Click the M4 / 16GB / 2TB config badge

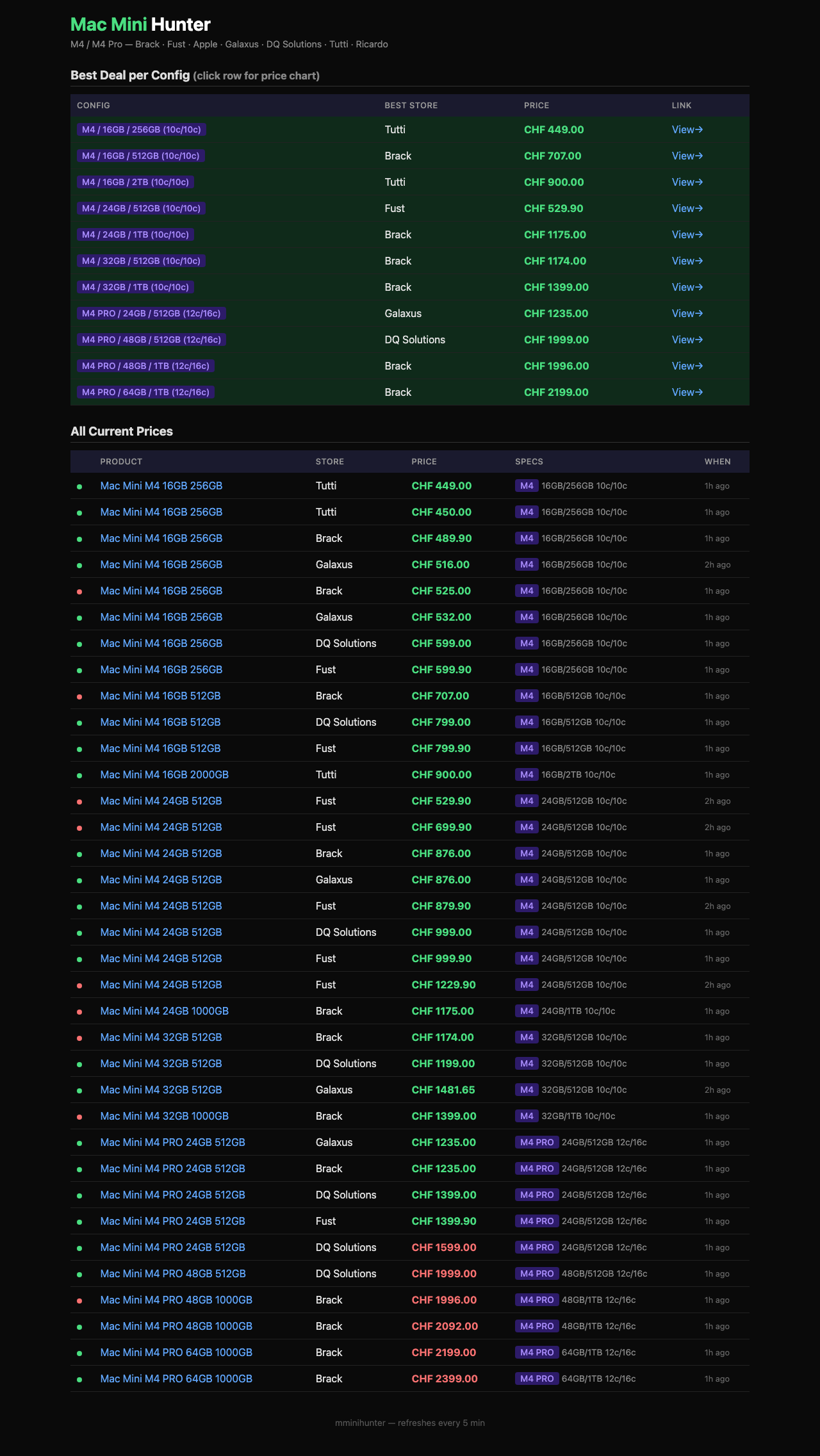(136, 182)
